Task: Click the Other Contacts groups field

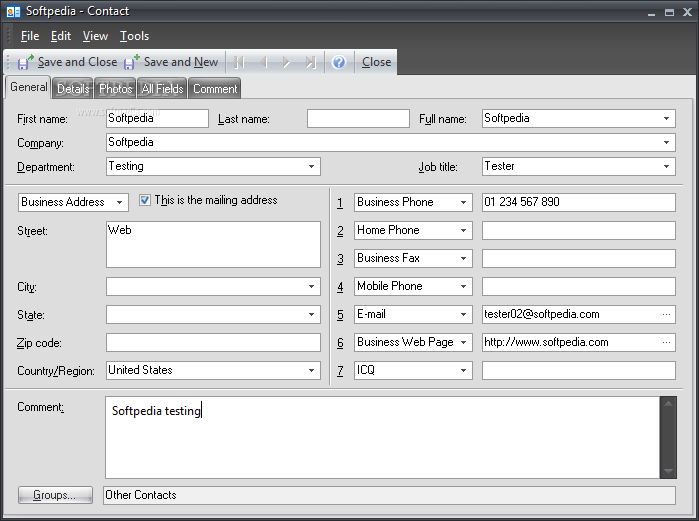Action: pyautogui.click(x=389, y=495)
